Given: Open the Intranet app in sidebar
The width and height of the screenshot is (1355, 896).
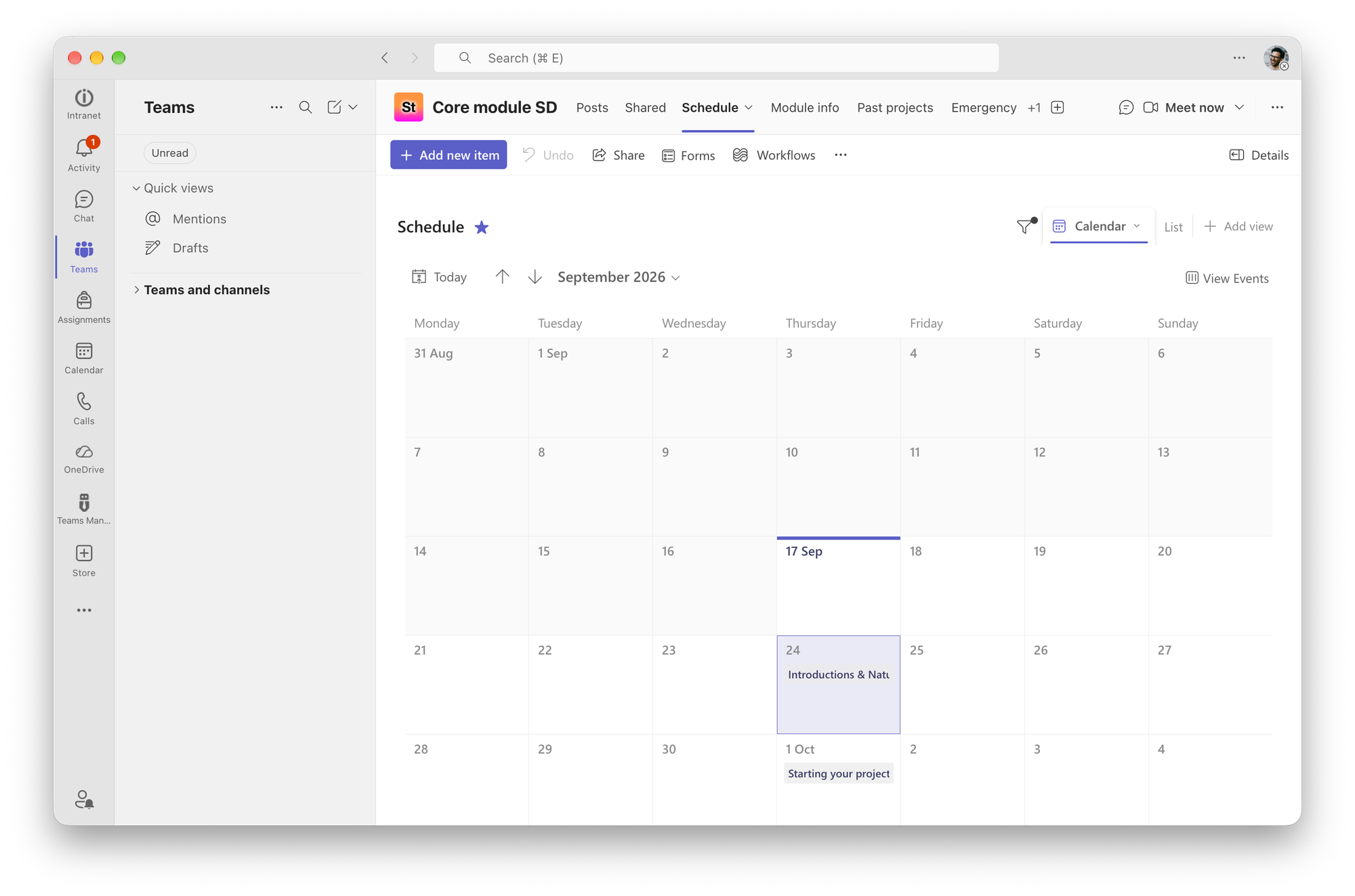Looking at the screenshot, I should [x=84, y=104].
